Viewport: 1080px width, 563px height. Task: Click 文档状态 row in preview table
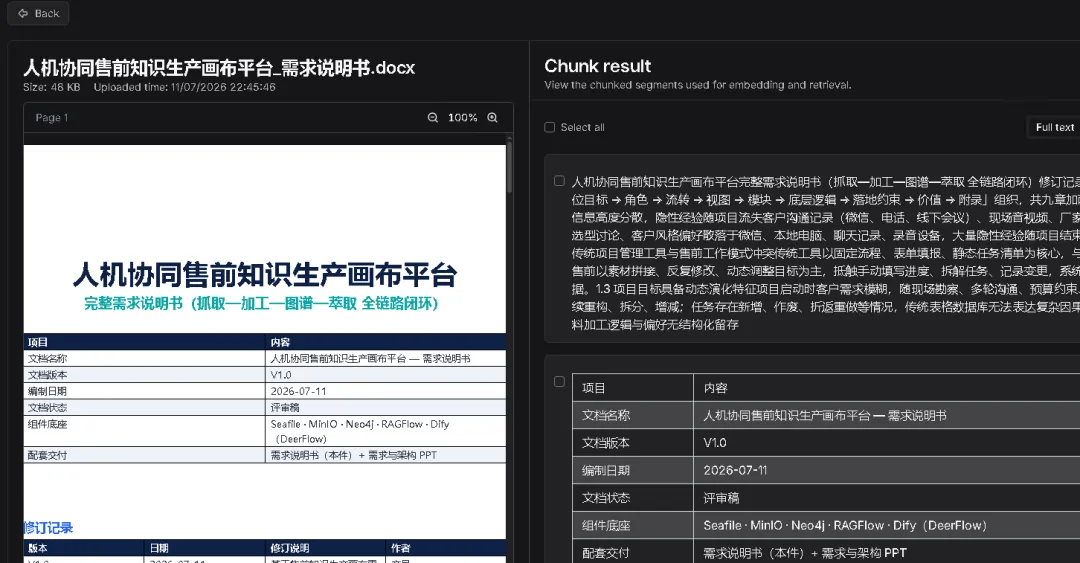click(264, 407)
